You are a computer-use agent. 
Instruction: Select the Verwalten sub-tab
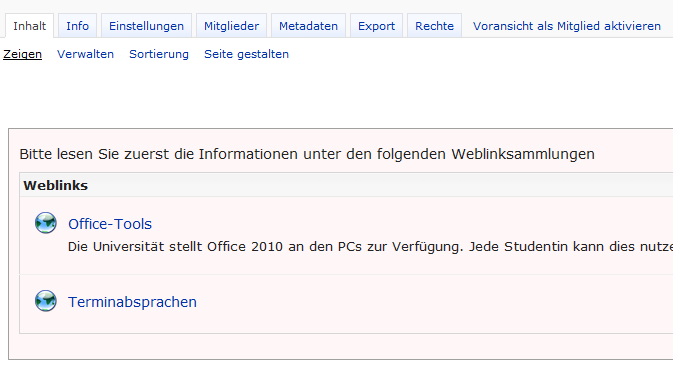[x=85, y=54]
